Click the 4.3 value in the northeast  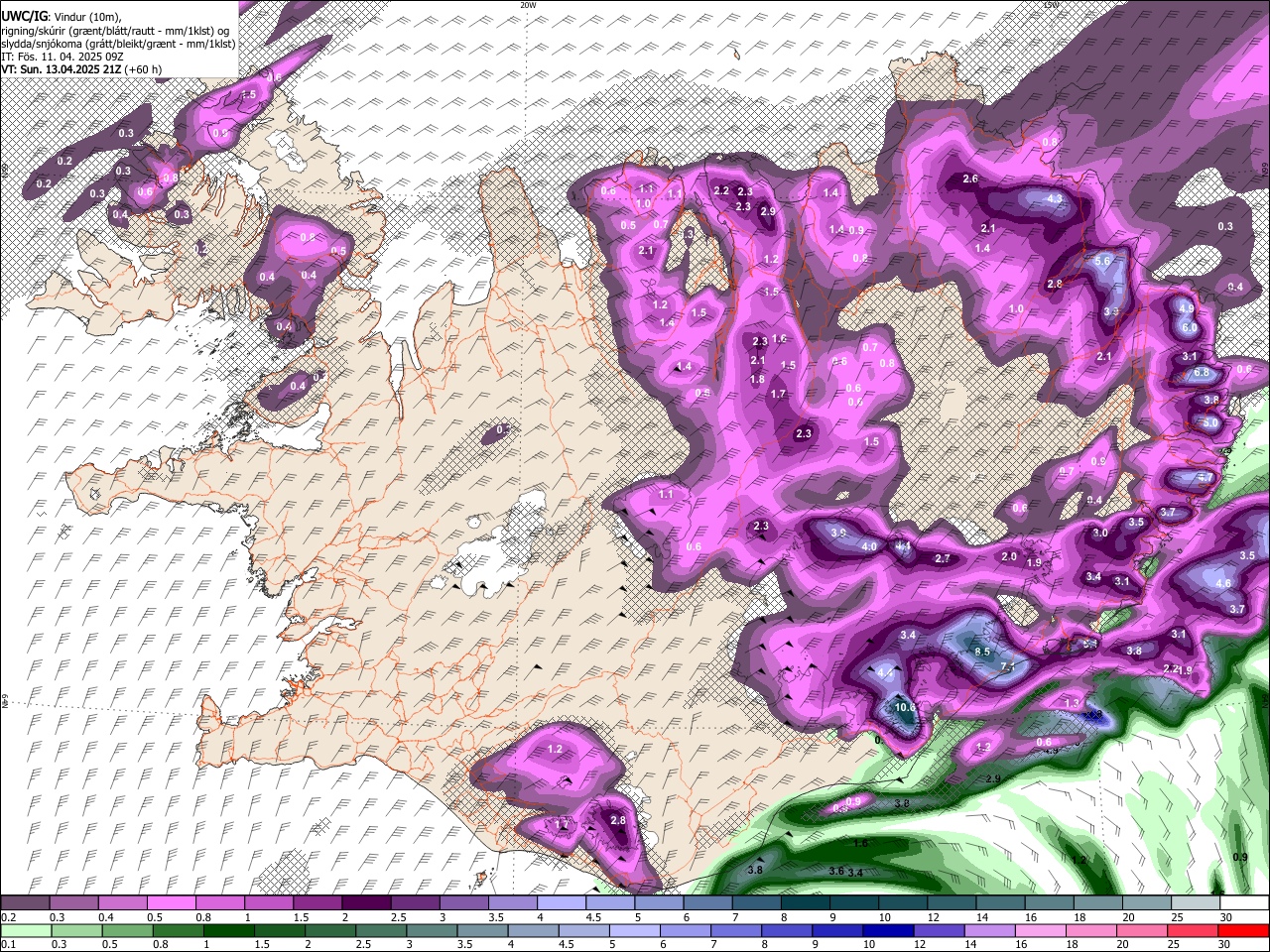click(1055, 198)
